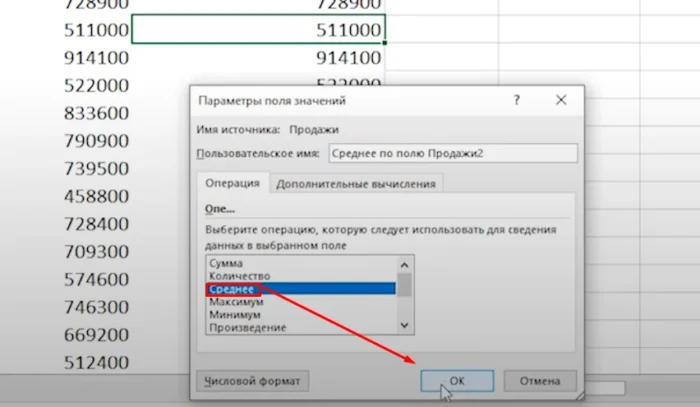Choose Произведение in the operation list
Viewport: 700px width, 407px height.
(247, 327)
